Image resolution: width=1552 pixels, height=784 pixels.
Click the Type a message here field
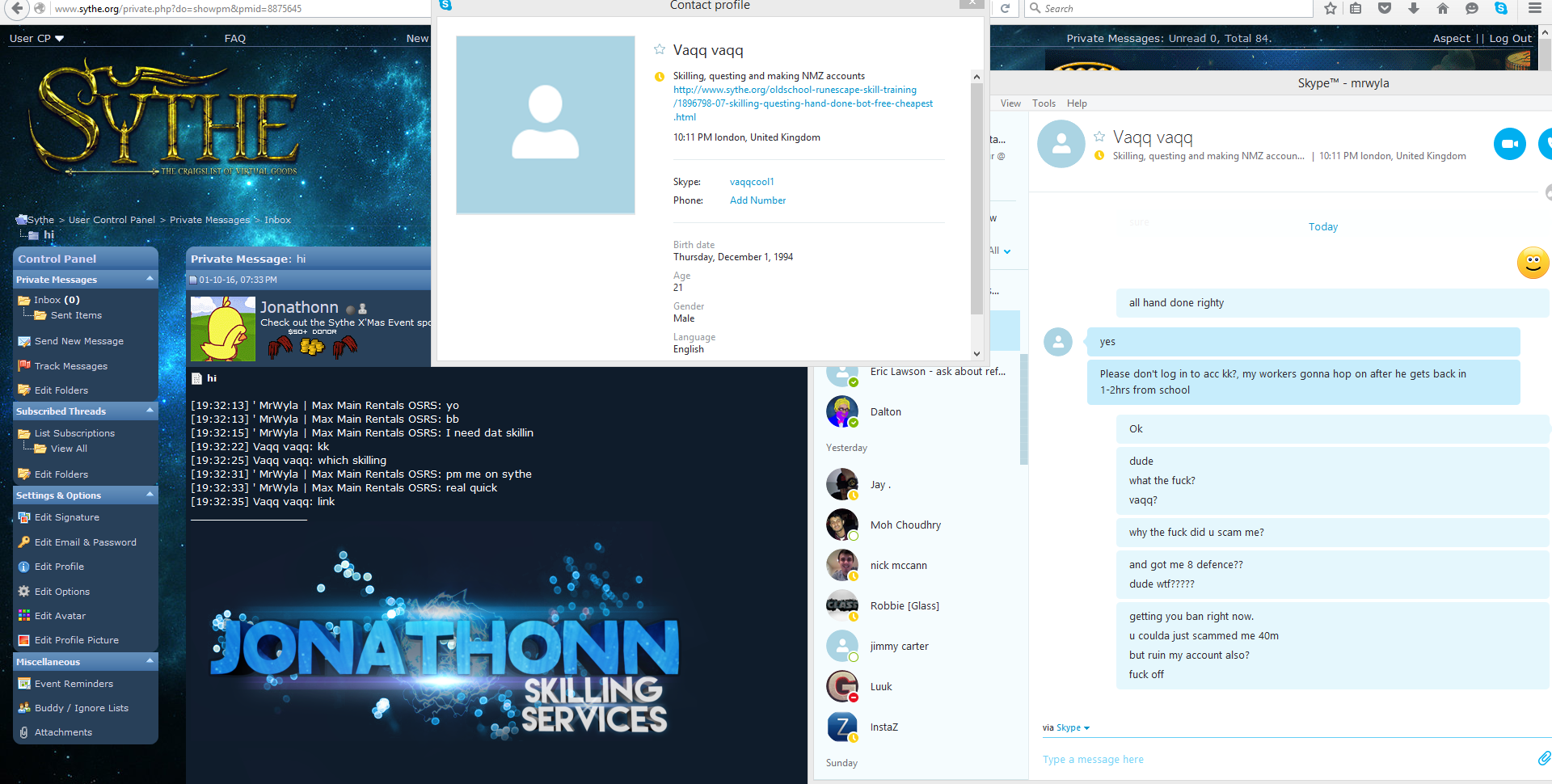tap(1285, 759)
